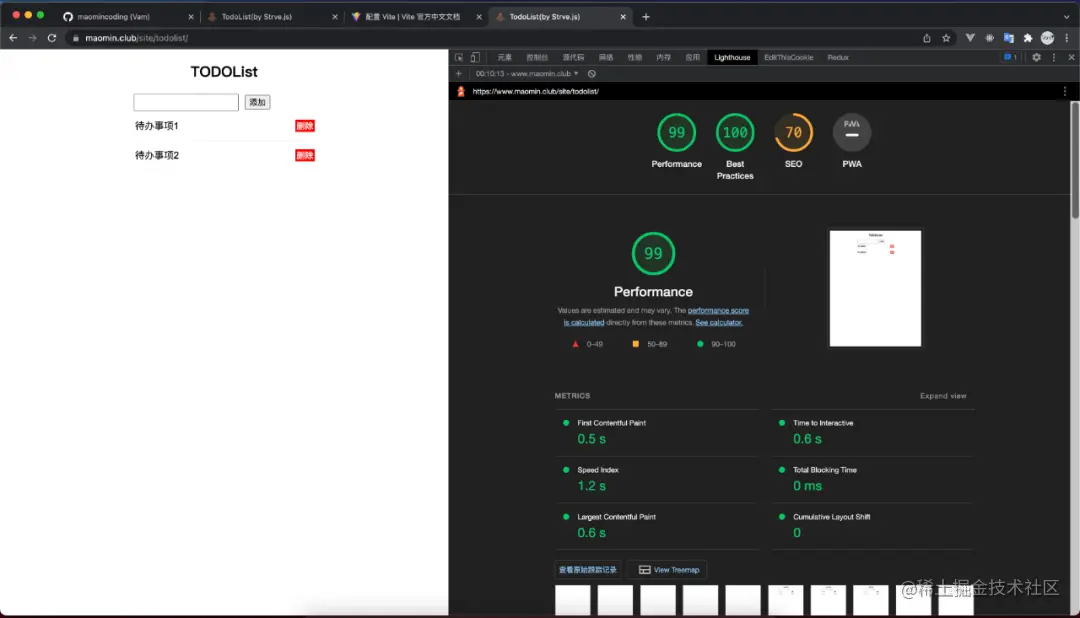Open the See calculator link
The width and height of the screenshot is (1080, 618).
(718, 322)
